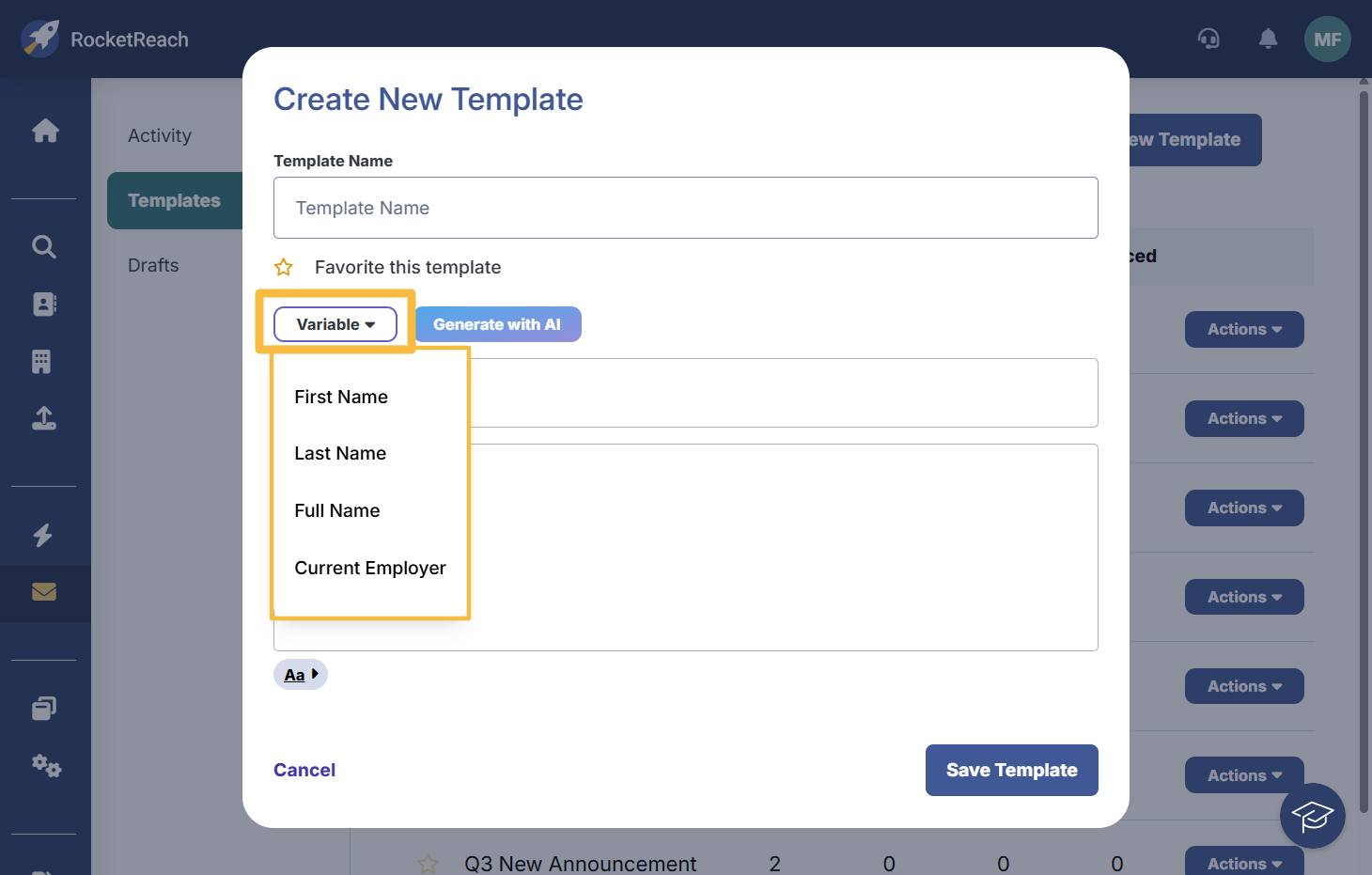Viewport: 1372px width, 875px height.
Task: Open the first Actions dropdown in list
Action: pos(1243,330)
